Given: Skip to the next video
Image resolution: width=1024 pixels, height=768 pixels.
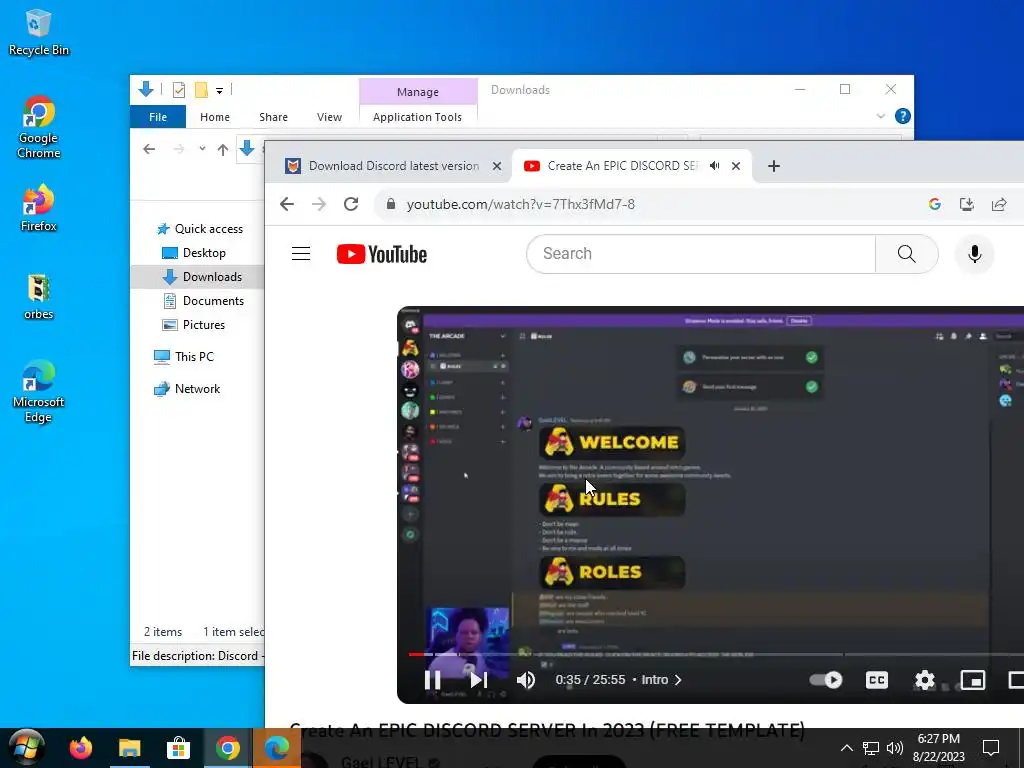Looking at the screenshot, I should (x=479, y=680).
